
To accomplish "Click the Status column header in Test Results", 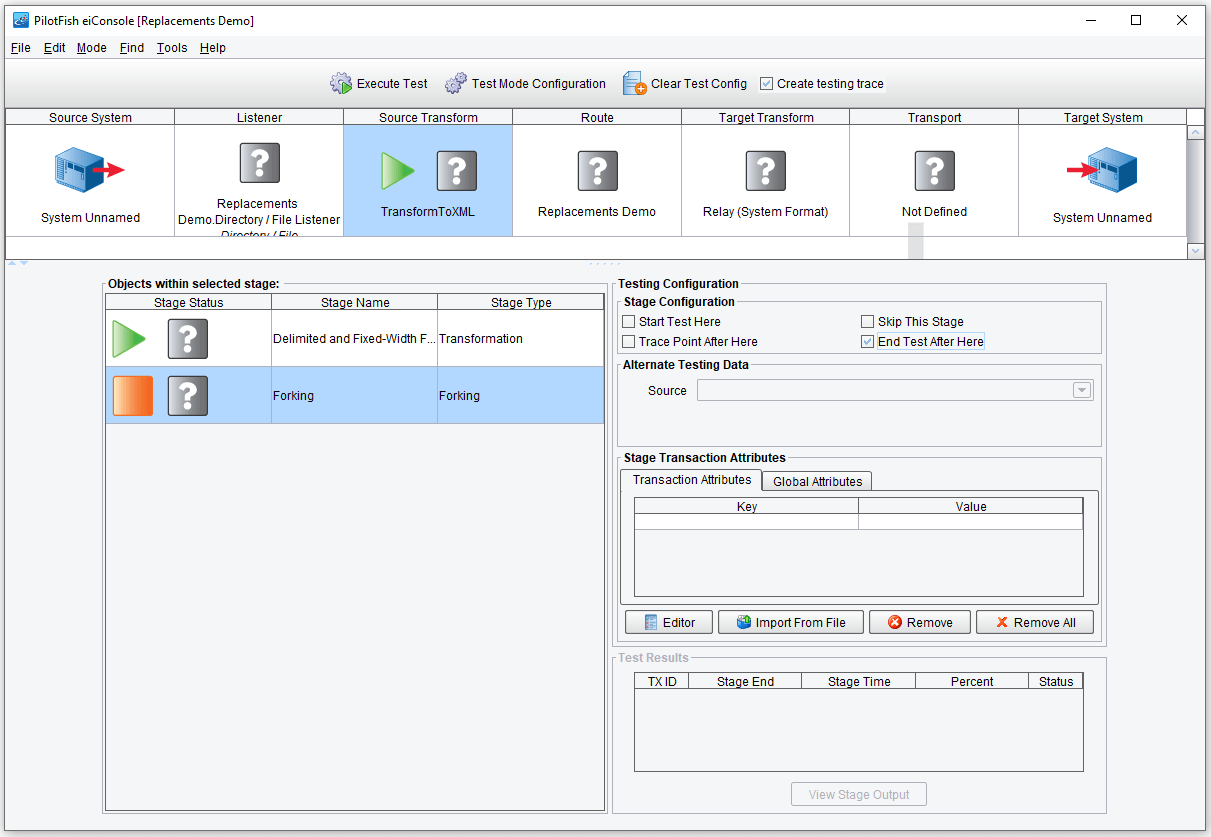I will point(1056,681).
